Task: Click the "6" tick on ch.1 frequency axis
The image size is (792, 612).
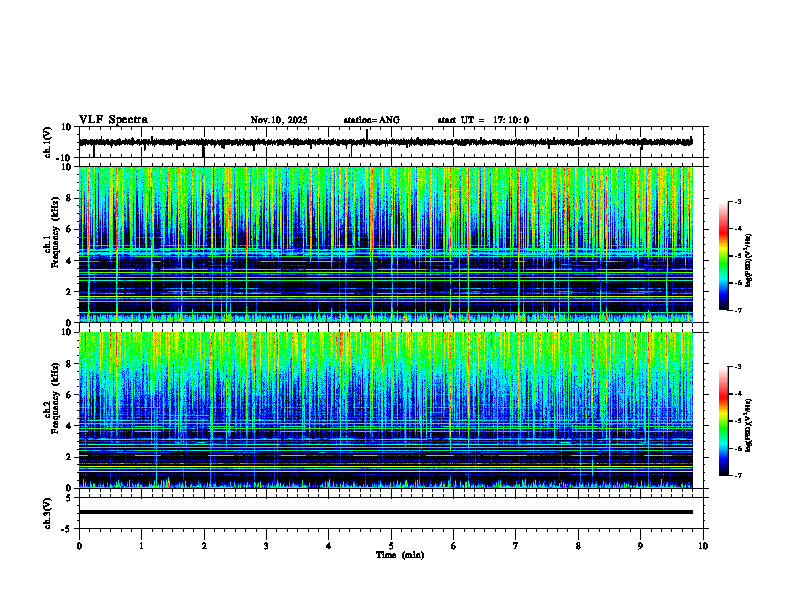Action: (70, 229)
